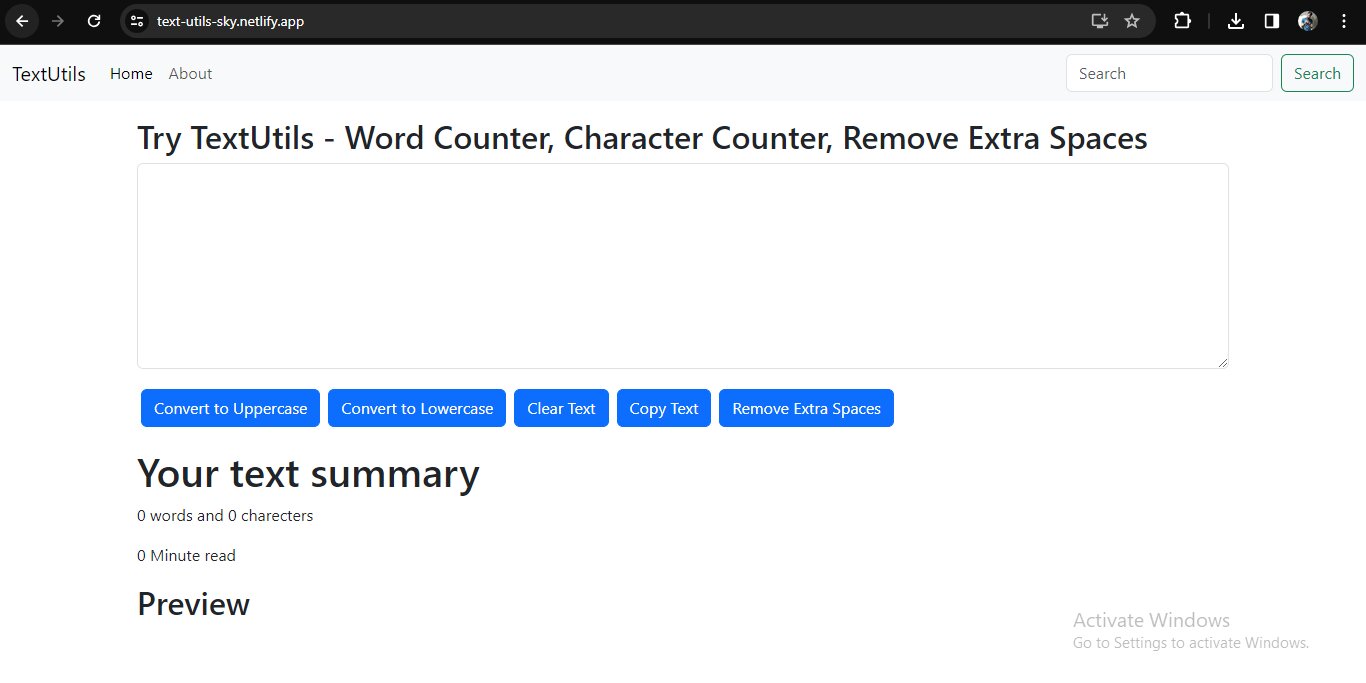This screenshot has width=1366, height=683.
Task: Open the browser Downloads icon
Action: pyautogui.click(x=1236, y=21)
